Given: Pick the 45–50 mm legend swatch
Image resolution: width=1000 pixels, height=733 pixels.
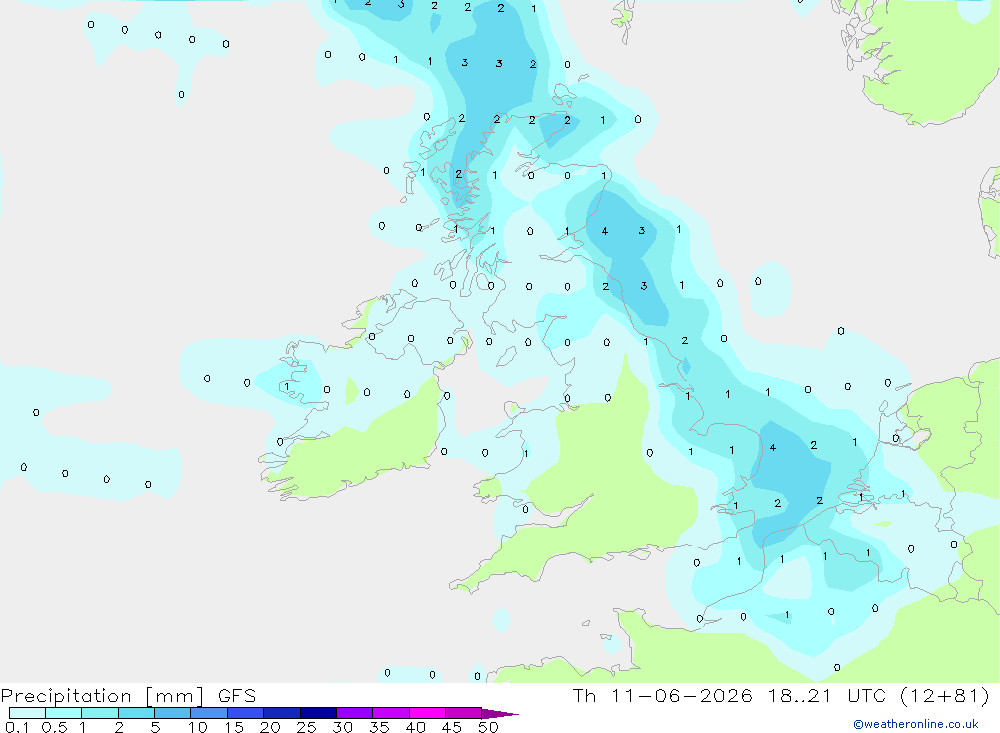Looking at the screenshot, I should click(x=464, y=713).
